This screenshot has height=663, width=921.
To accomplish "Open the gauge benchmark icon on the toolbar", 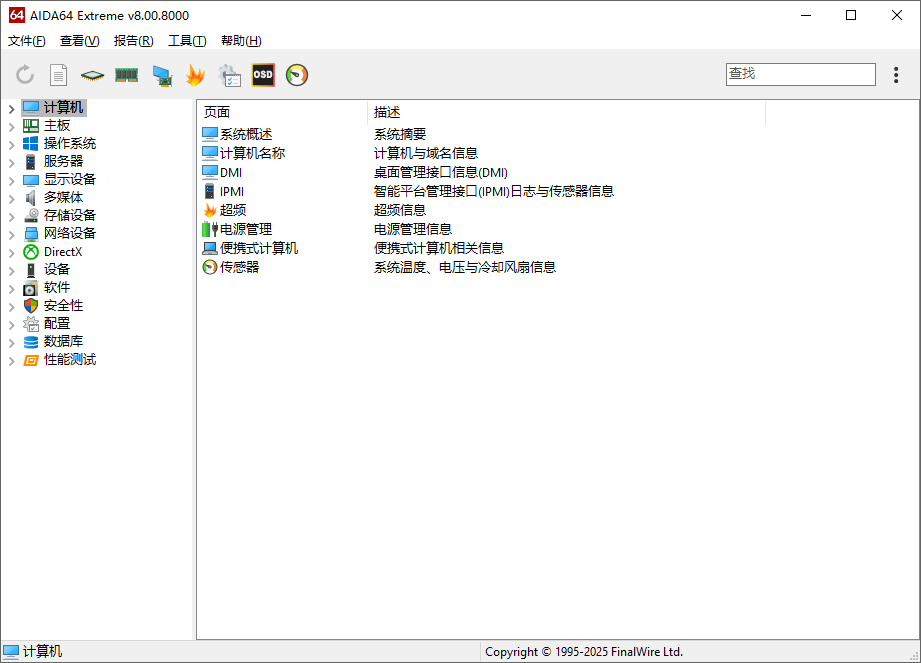I will (x=296, y=75).
